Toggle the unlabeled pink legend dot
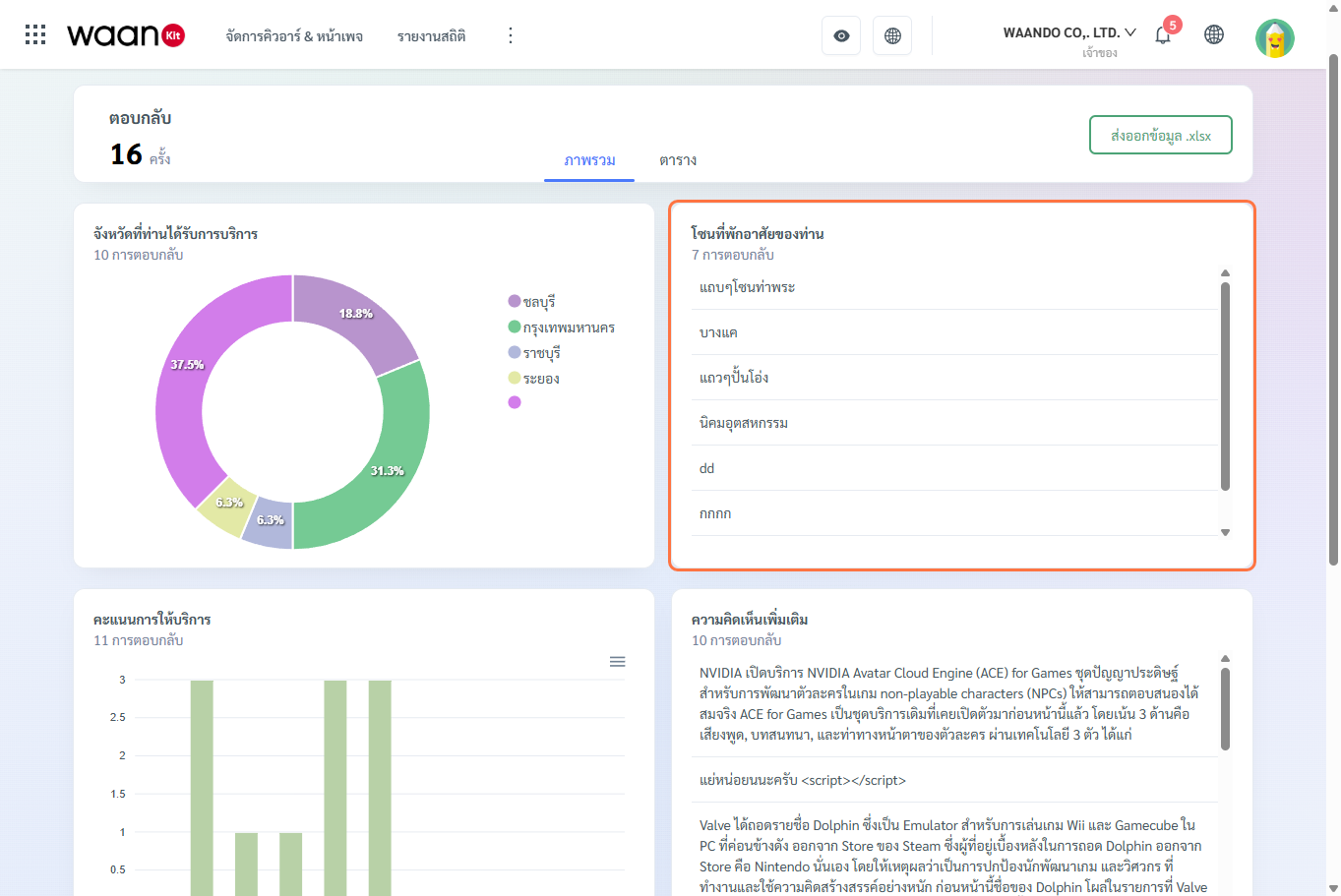1341x896 pixels. [x=515, y=402]
